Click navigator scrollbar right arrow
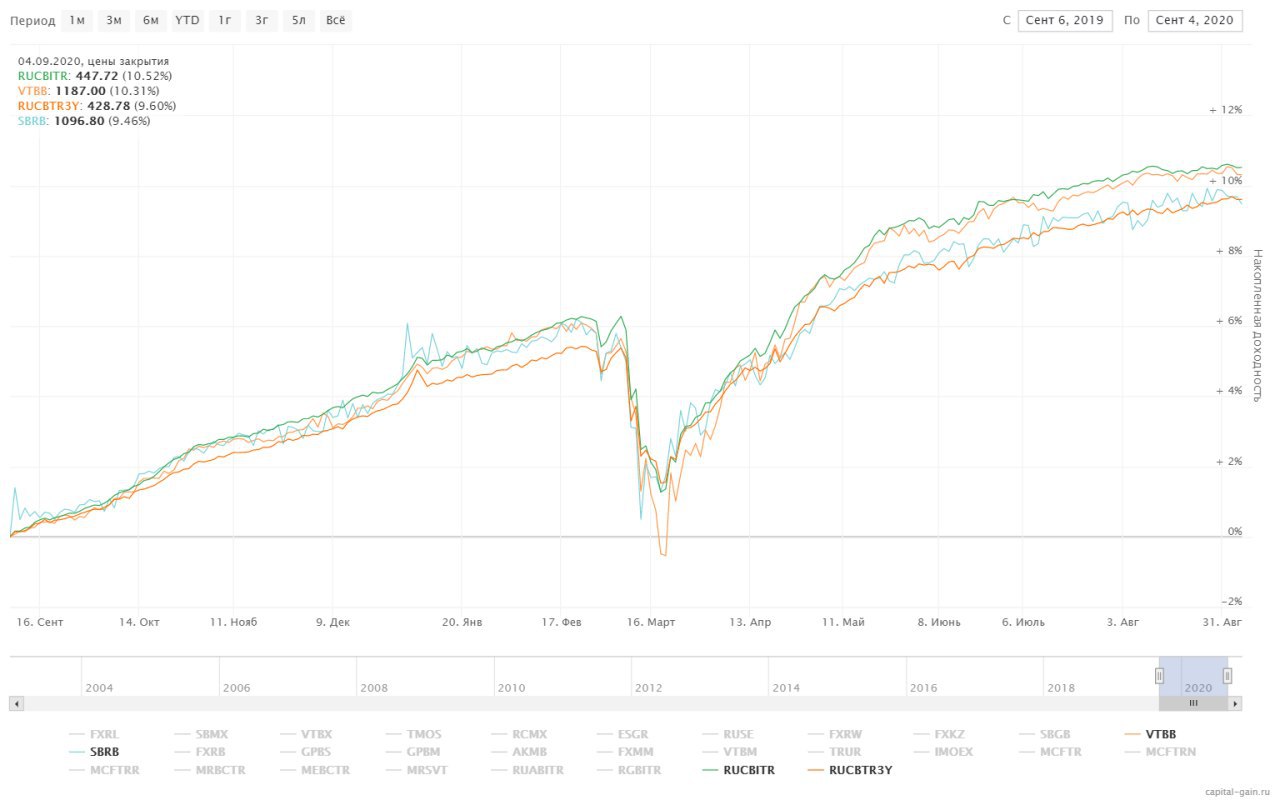Image resolution: width=1280 pixels, height=800 pixels. click(1235, 704)
